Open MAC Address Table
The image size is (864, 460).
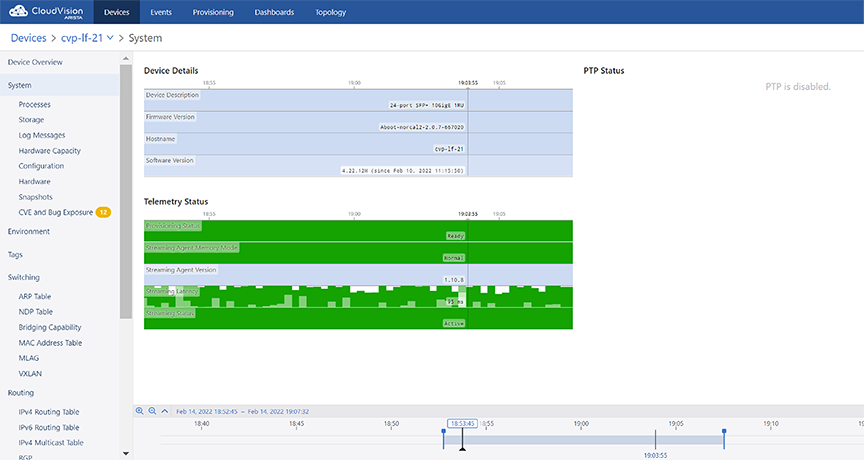[50, 343]
